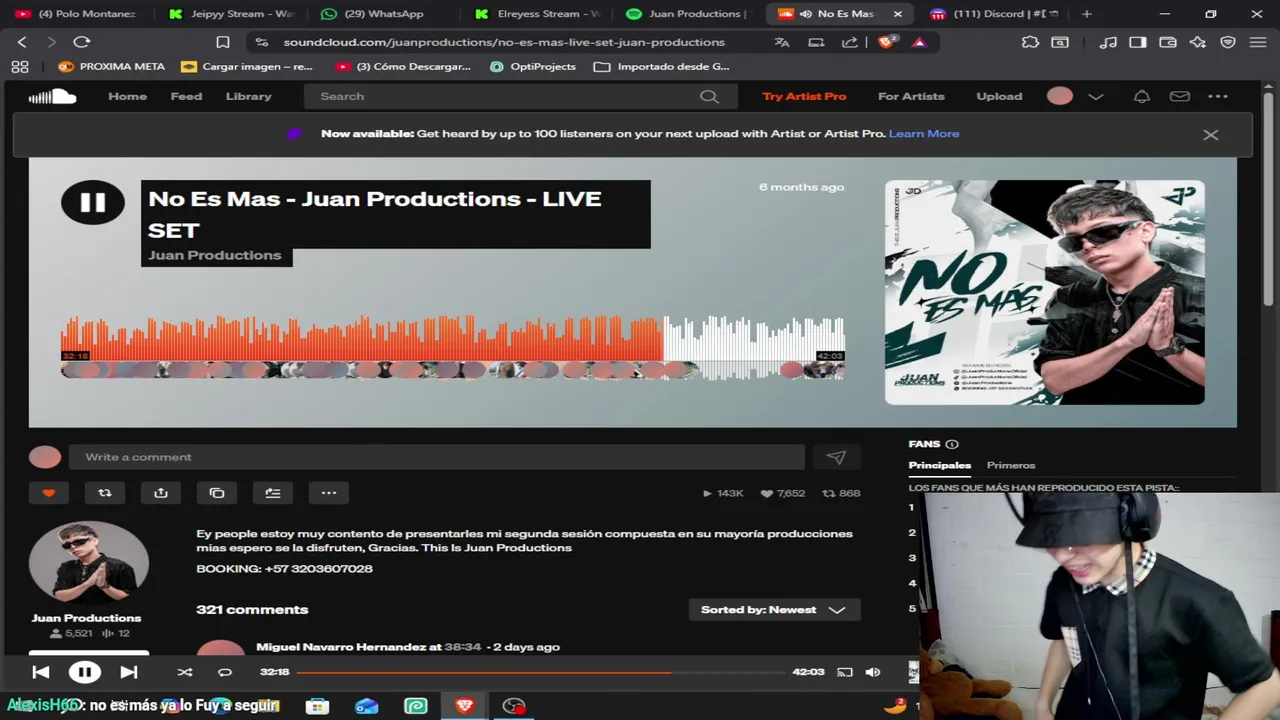This screenshot has height=720, width=1280.
Task: Go to SoundCloud Home
Action: click(x=127, y=96)
